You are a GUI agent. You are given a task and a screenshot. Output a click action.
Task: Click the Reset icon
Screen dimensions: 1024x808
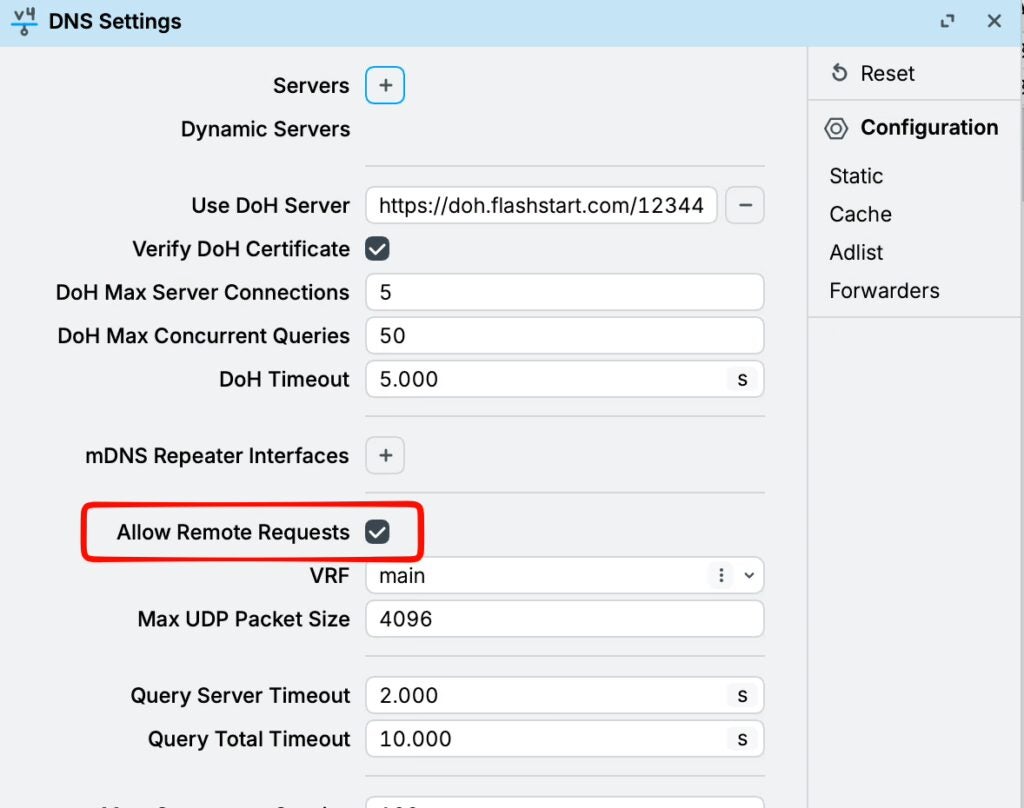tap(839, 73)
